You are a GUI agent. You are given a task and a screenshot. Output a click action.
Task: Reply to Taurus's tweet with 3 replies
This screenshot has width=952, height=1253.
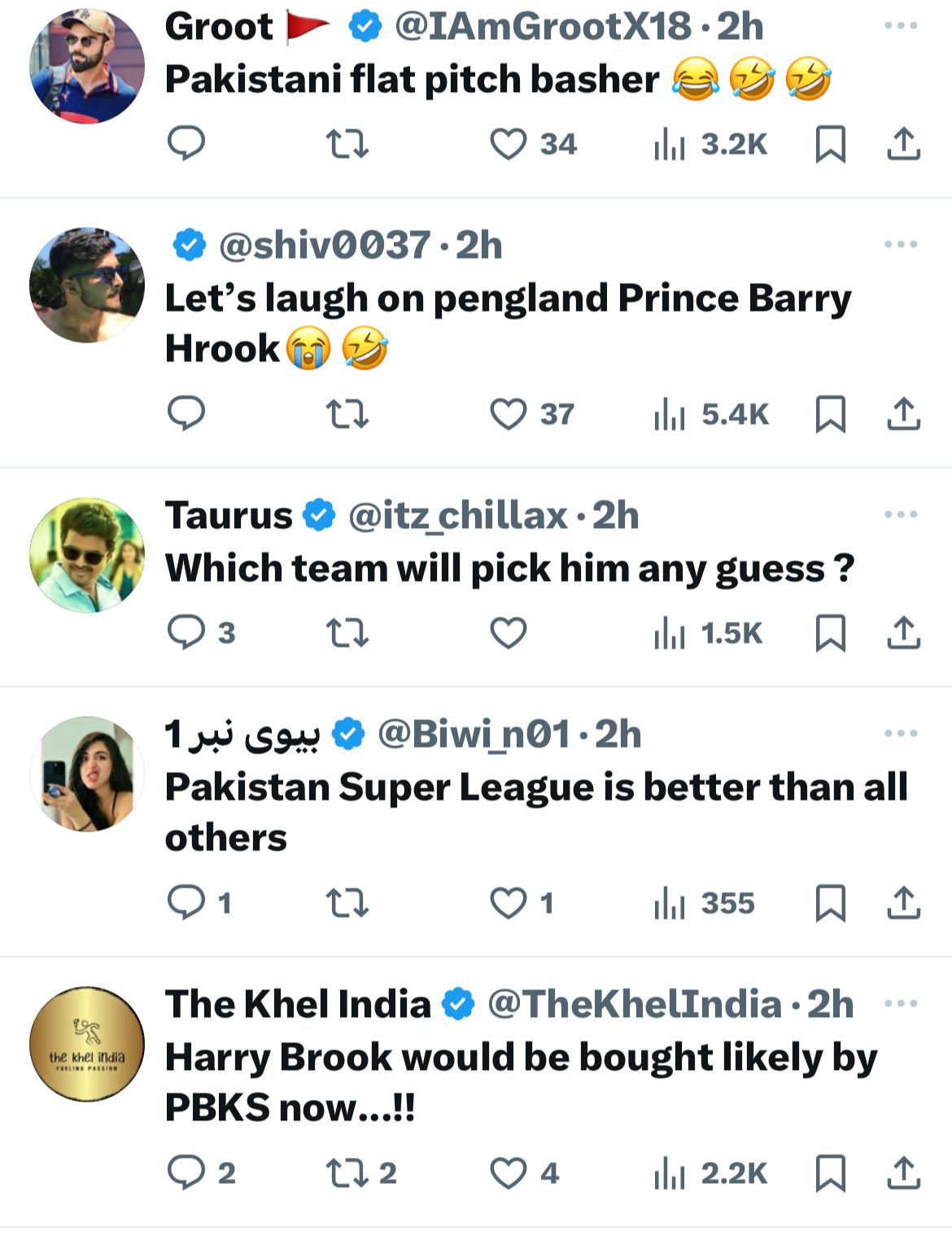pos(186,633)
